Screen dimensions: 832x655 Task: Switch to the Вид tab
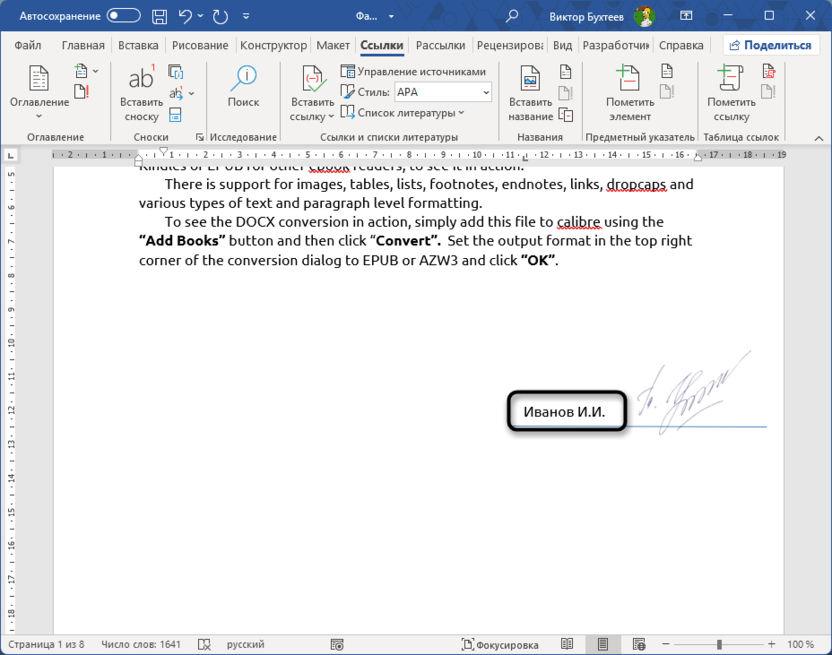pos(562,46)
